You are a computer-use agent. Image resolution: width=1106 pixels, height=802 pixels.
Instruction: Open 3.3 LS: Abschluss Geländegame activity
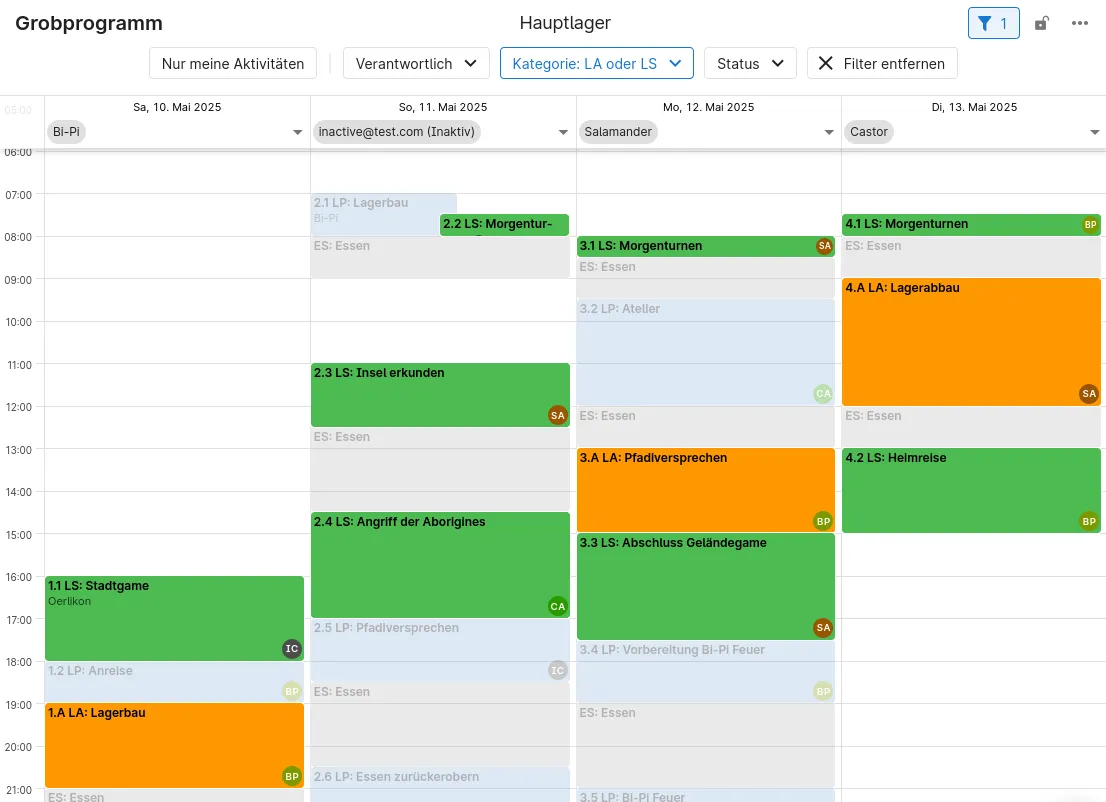(705, 586)
